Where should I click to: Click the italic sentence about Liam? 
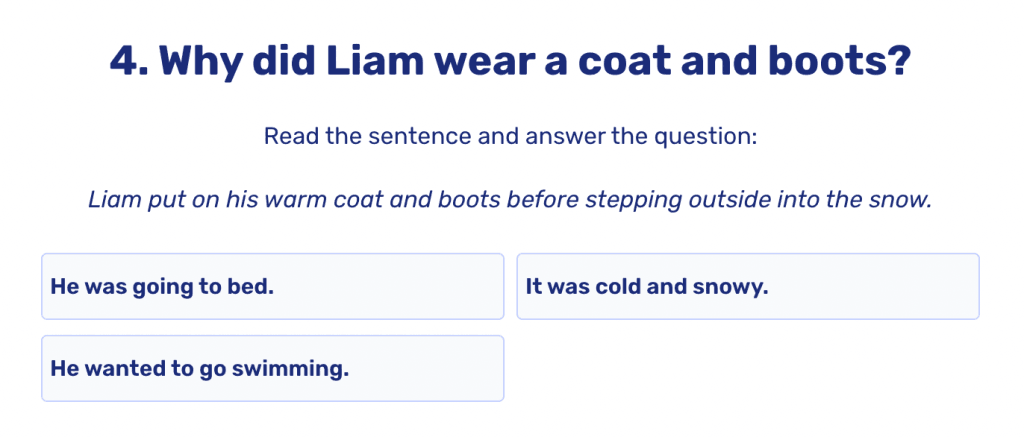[x=511, y=199]
